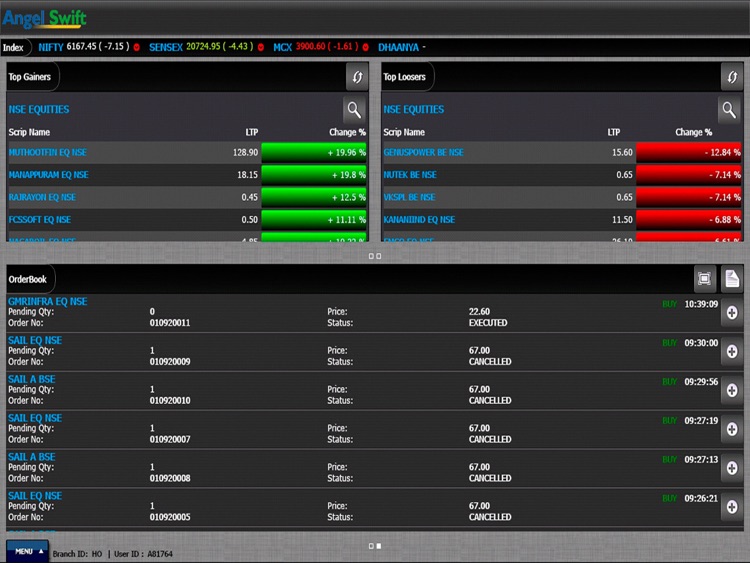This screenshot has width=750, height=563.
Task: Click the User ID A81764 text
Action: [143, 554]
